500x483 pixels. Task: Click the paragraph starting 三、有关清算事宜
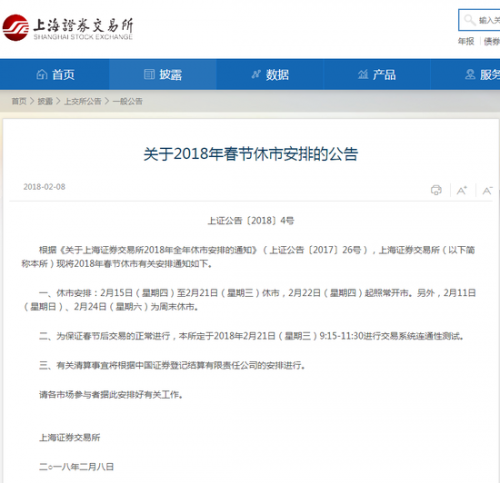click(172, 365)
